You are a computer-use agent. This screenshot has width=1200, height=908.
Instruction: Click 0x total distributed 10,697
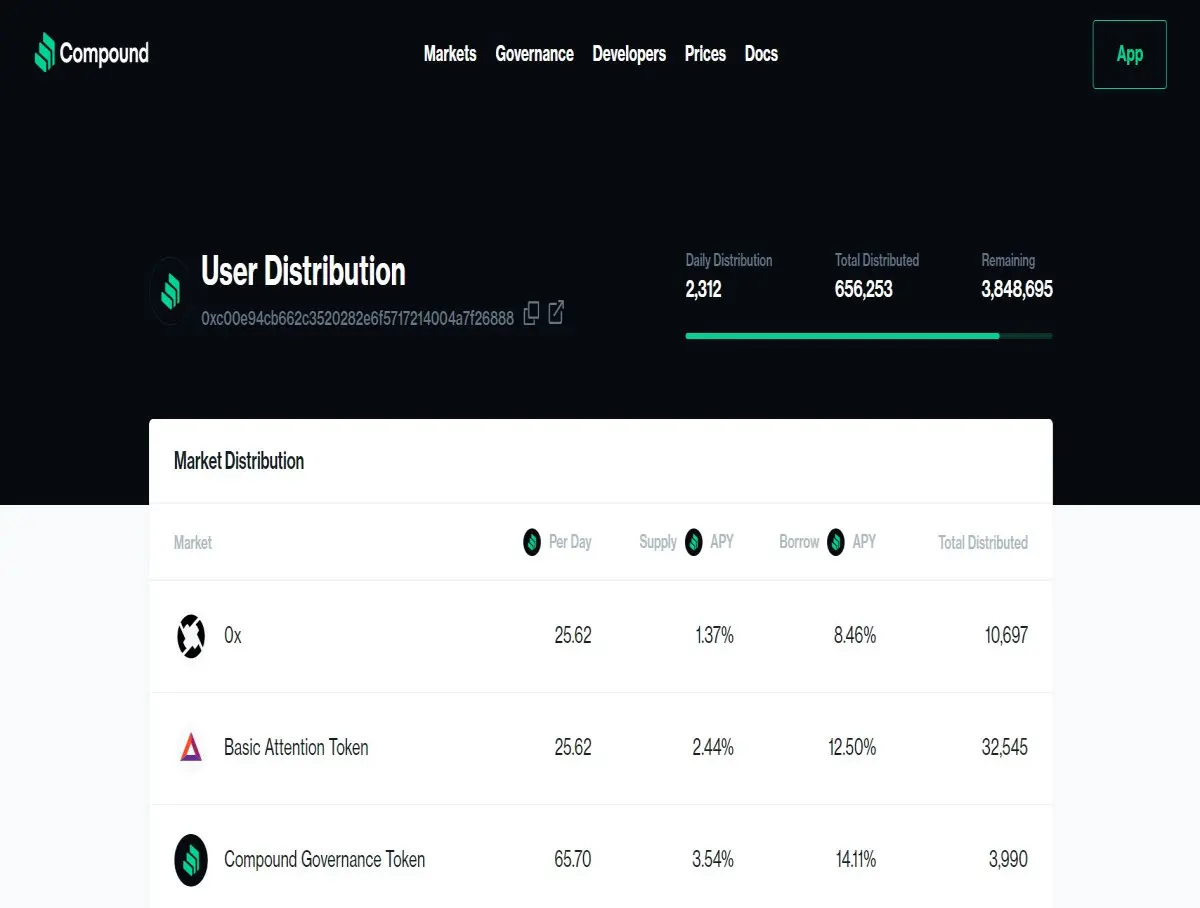1006,636
